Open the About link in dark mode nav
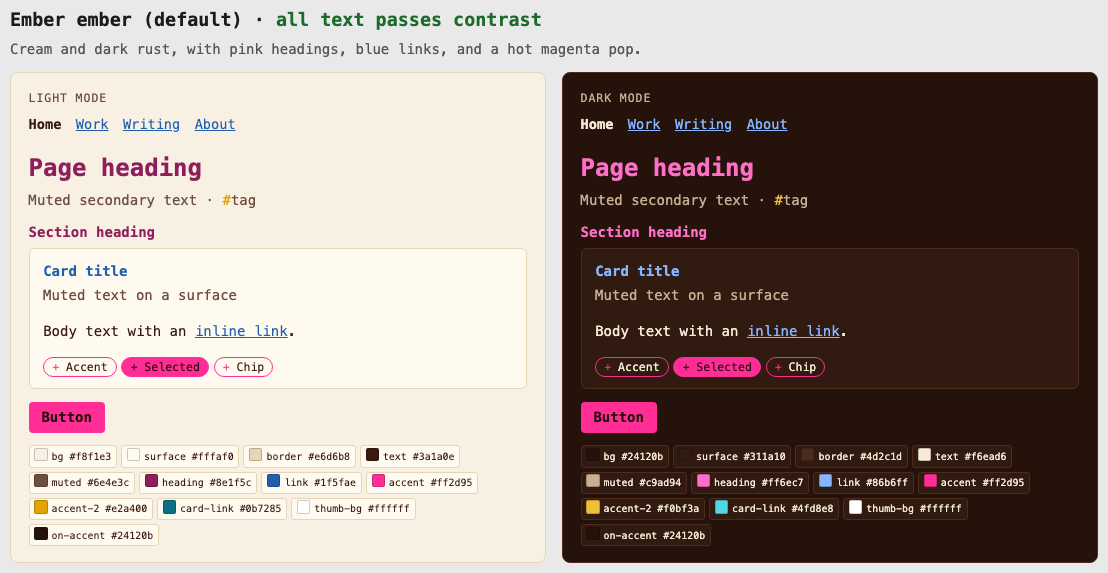Screen dimensions: 1108x573 [x=767, y=124]
